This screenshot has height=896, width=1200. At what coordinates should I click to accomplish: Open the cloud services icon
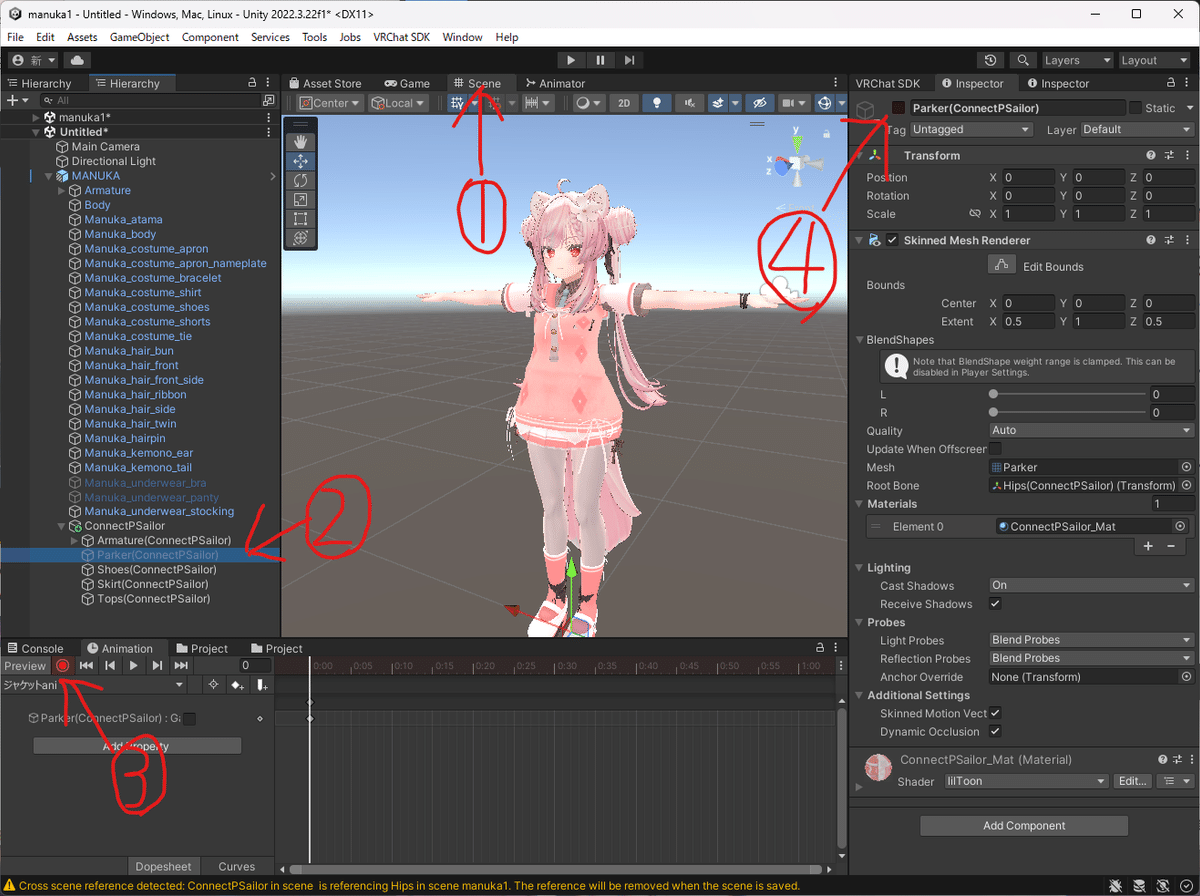[77, 61]
